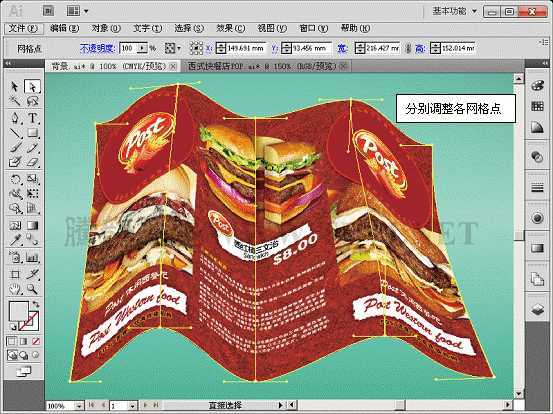This screenshot has width=553, height=414.
Task: Choose the Slice tool
Action: click(x=32, y=274)
